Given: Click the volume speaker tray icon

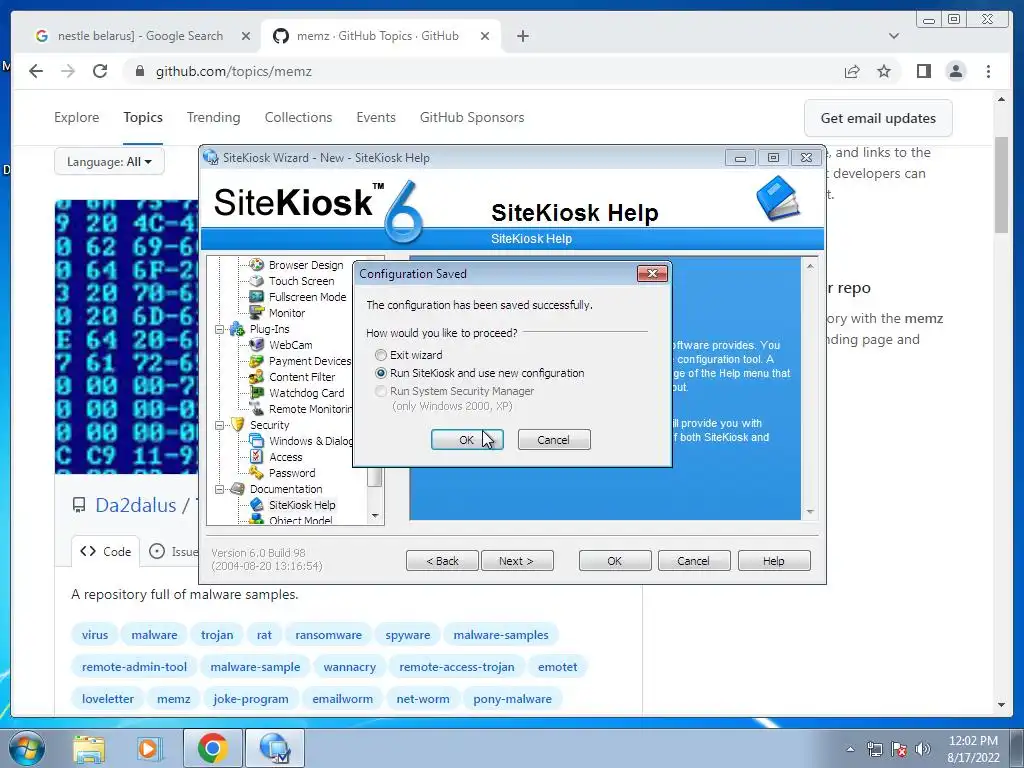Looking at the screenshot, I should click(x=922, y=749).
